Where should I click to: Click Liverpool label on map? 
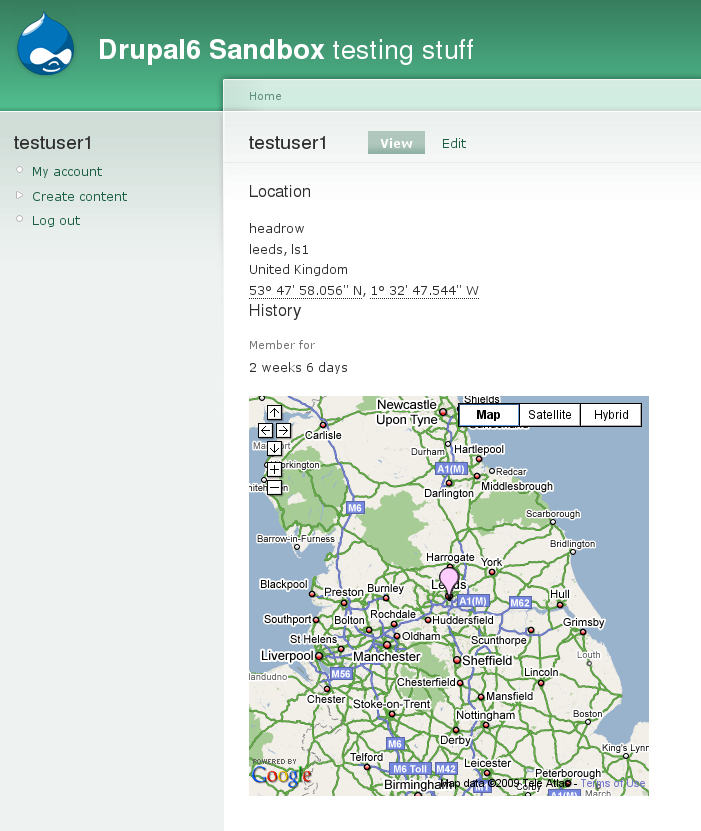tap(287, 656)
